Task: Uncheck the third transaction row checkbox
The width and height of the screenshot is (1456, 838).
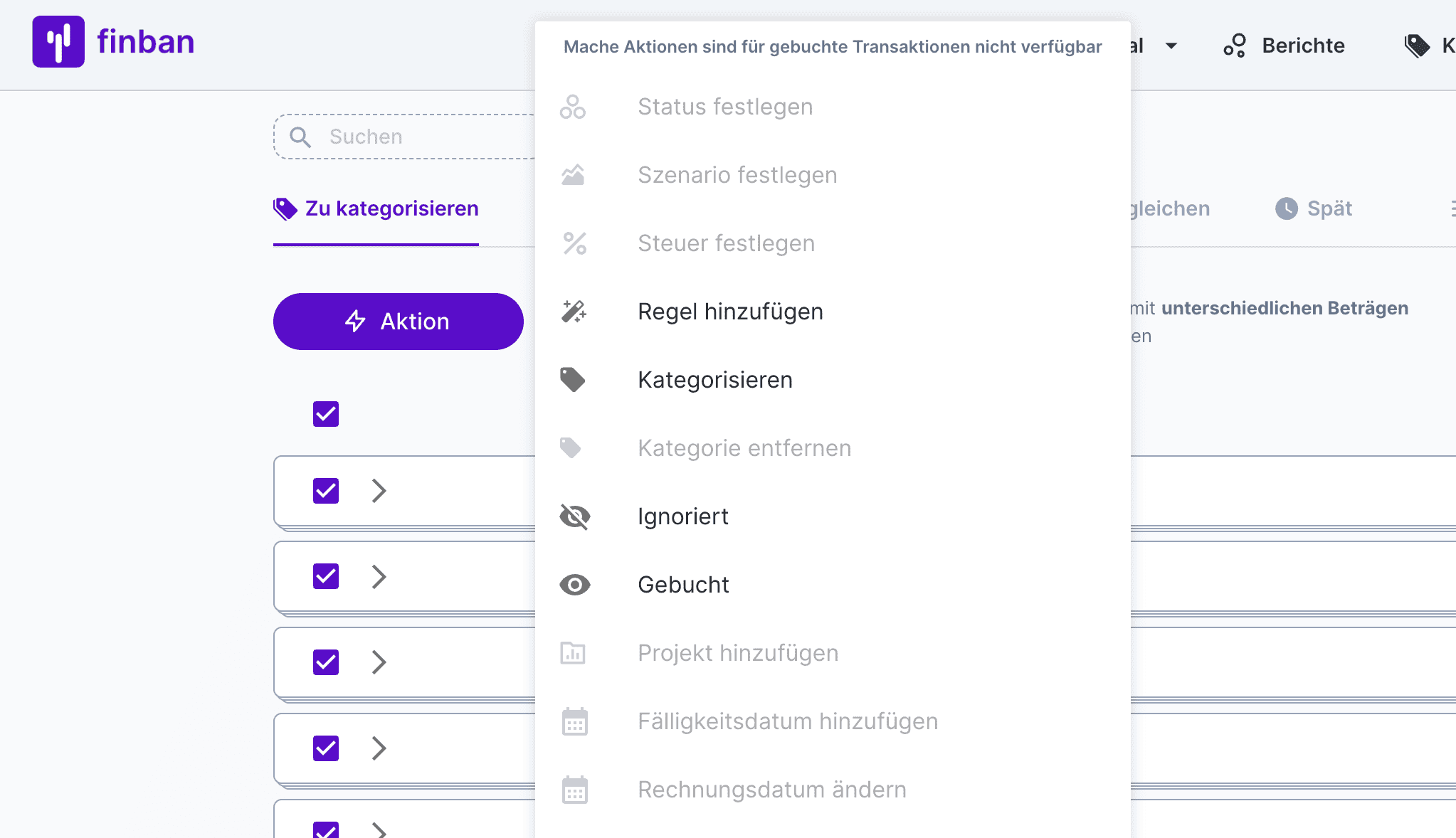Action: click(x=326, y=662)
